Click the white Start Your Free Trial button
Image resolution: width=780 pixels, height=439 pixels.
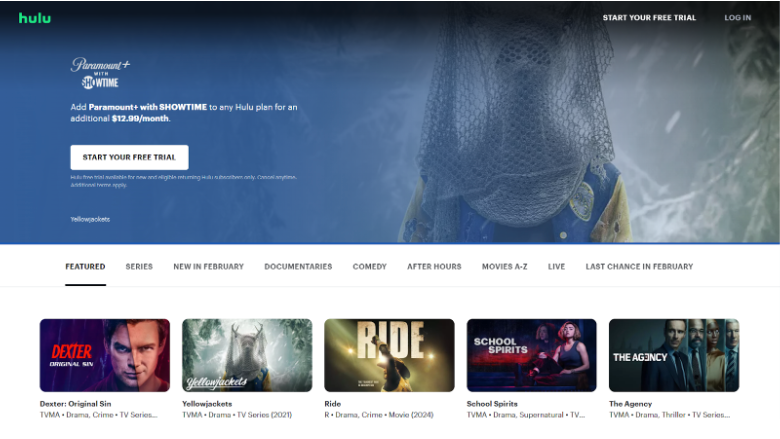point(129,157)
